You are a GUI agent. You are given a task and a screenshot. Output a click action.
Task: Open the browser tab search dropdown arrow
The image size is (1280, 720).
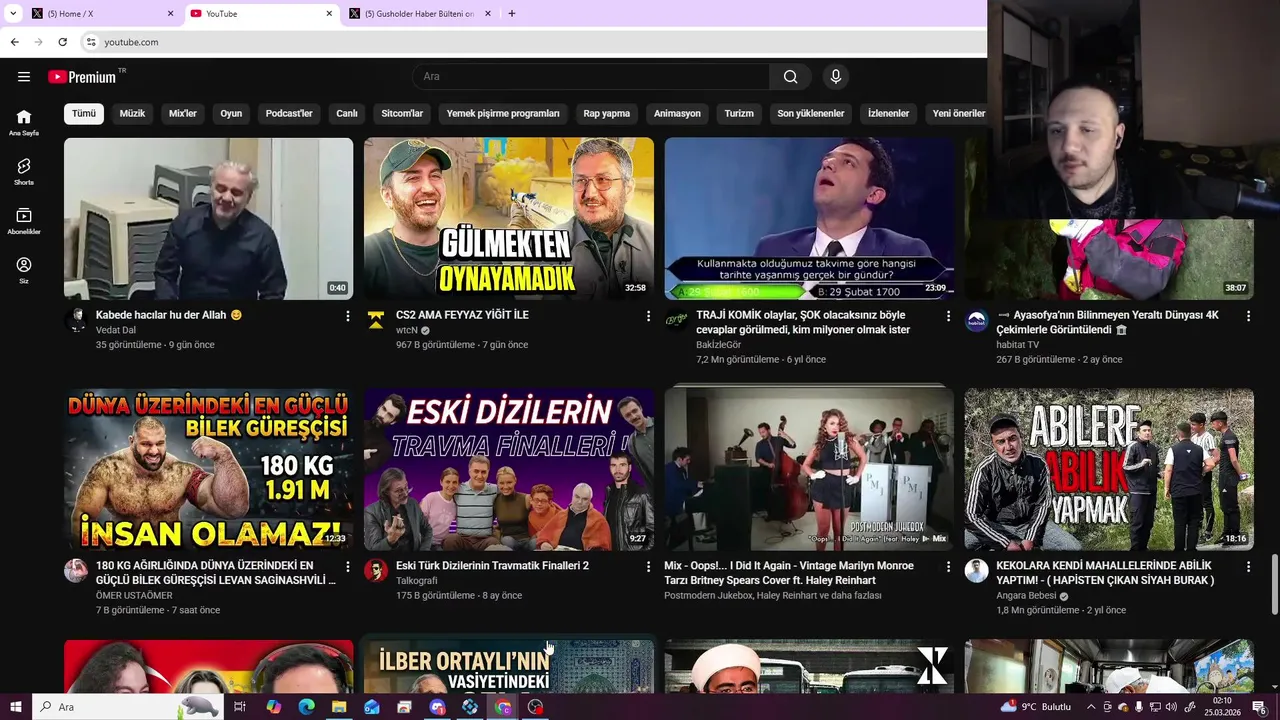click(x=13, y=14)
